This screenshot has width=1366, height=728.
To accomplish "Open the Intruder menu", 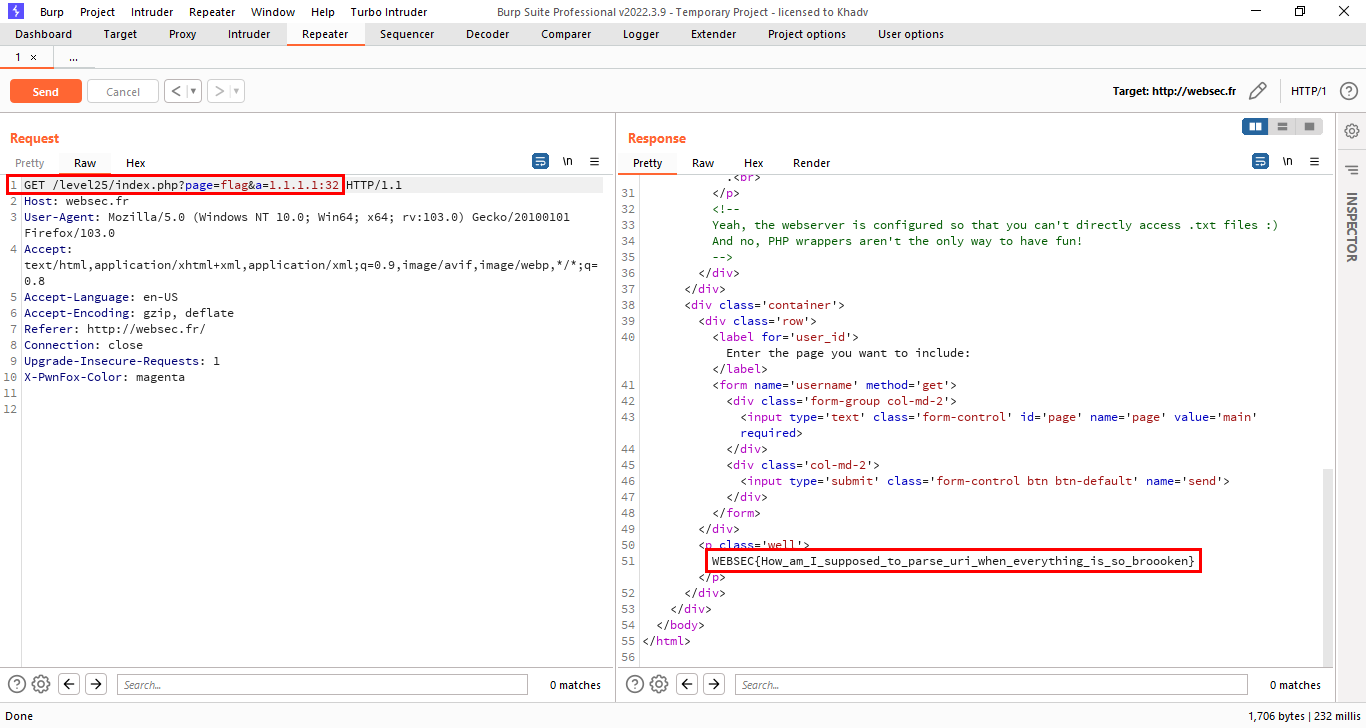I will (152, 12).
